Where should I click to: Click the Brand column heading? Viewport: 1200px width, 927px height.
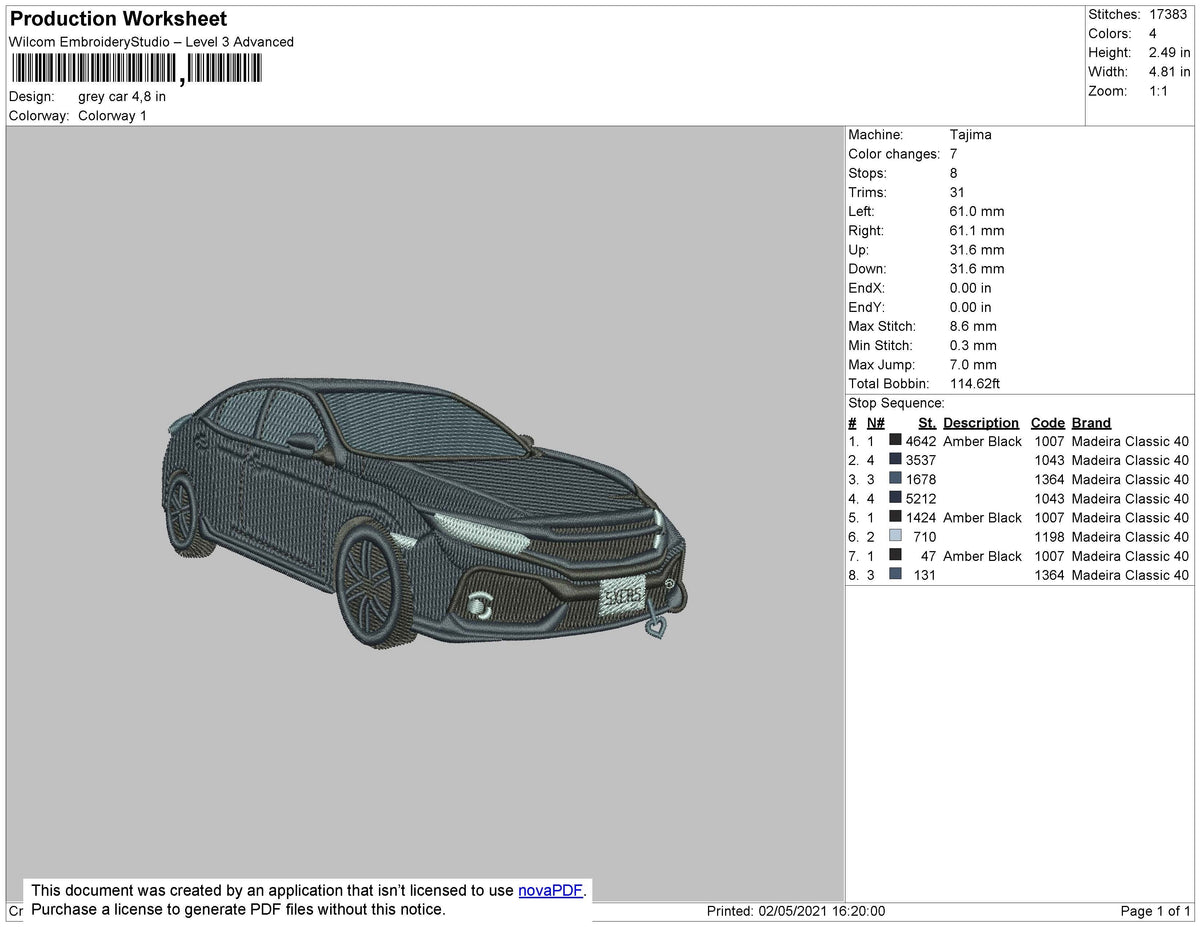click(x=1090, y=422)
